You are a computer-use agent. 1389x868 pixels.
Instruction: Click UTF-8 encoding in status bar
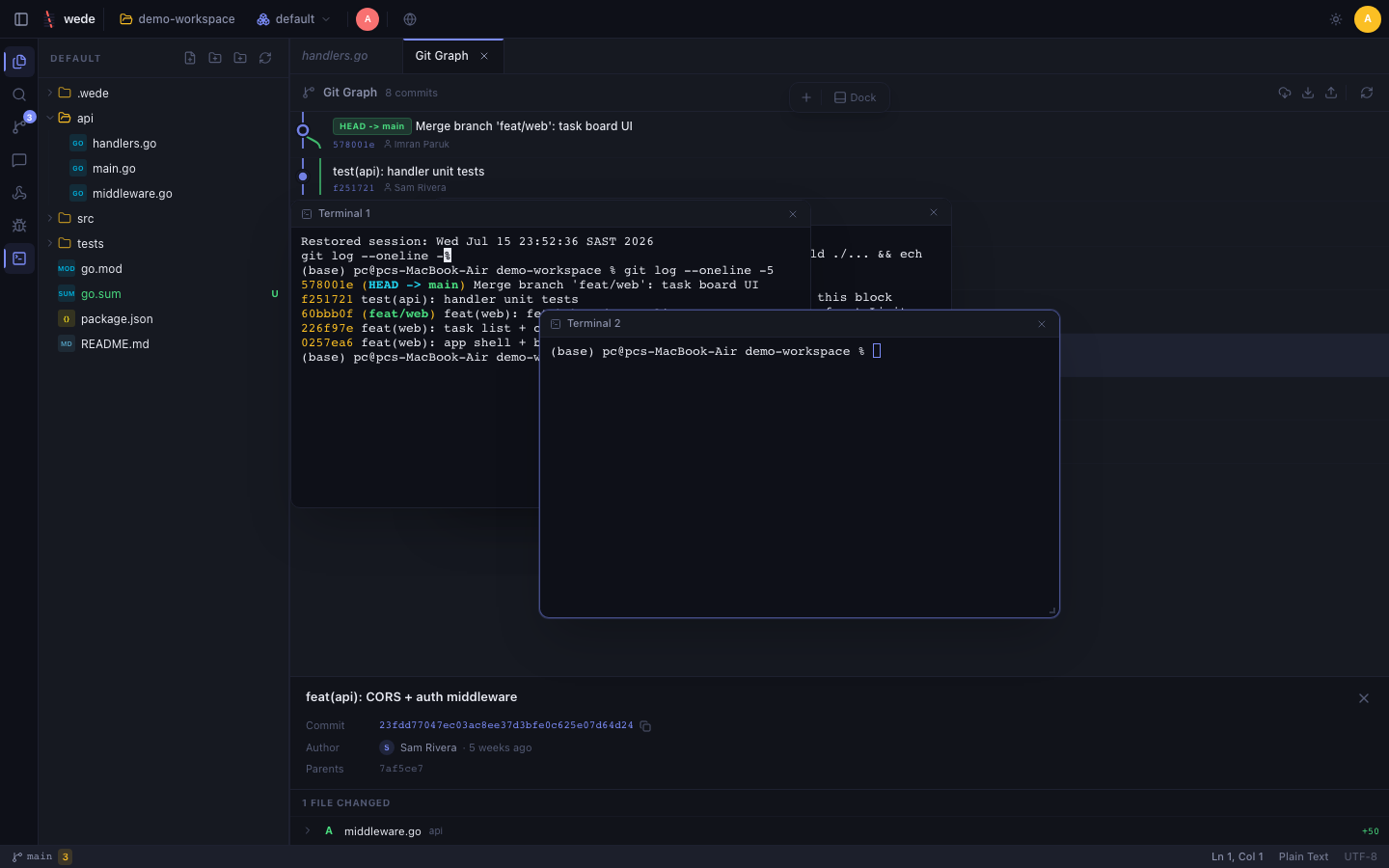1360,856
